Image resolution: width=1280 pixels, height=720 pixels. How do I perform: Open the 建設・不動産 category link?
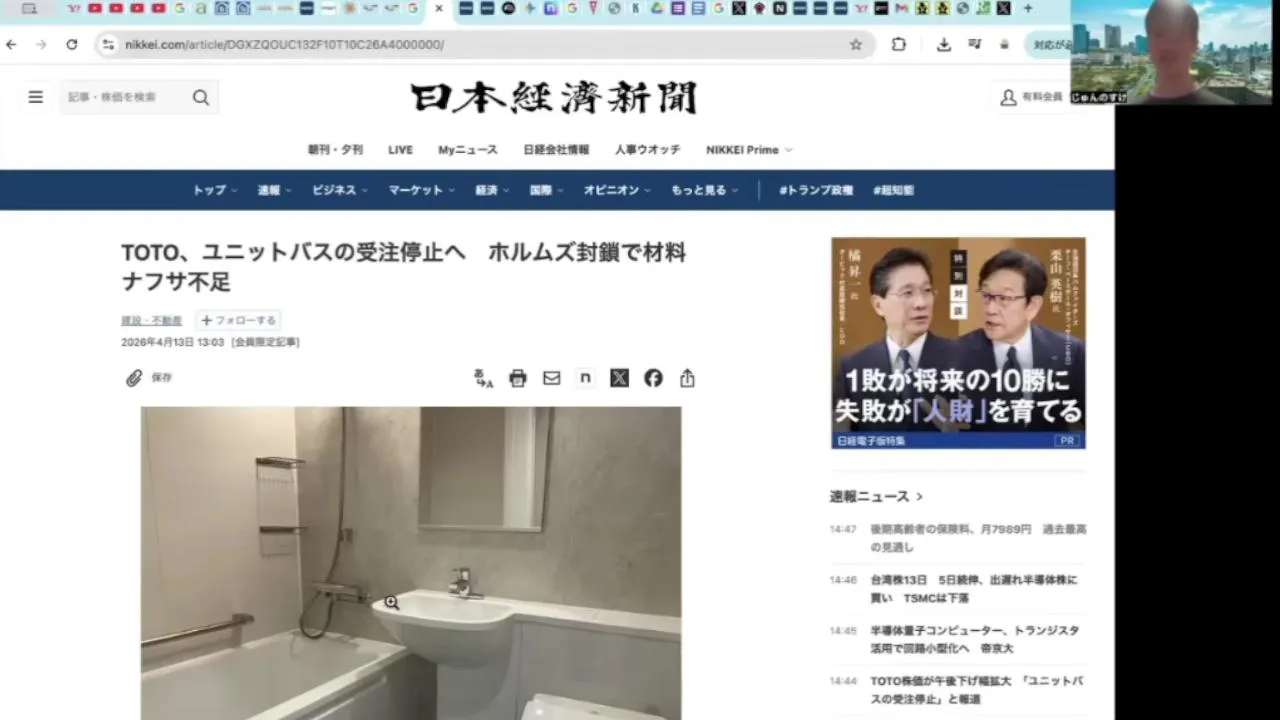point(151,321)
